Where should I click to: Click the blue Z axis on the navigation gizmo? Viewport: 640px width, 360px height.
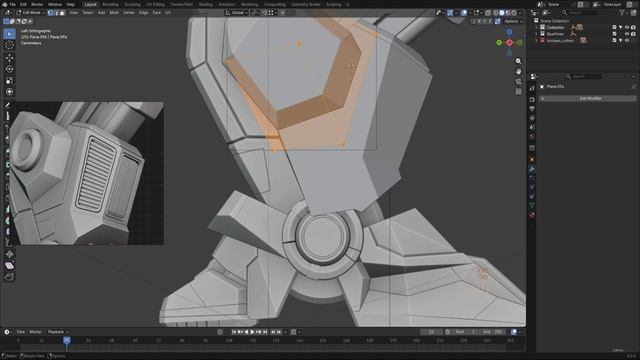click(x=509, y=32)
